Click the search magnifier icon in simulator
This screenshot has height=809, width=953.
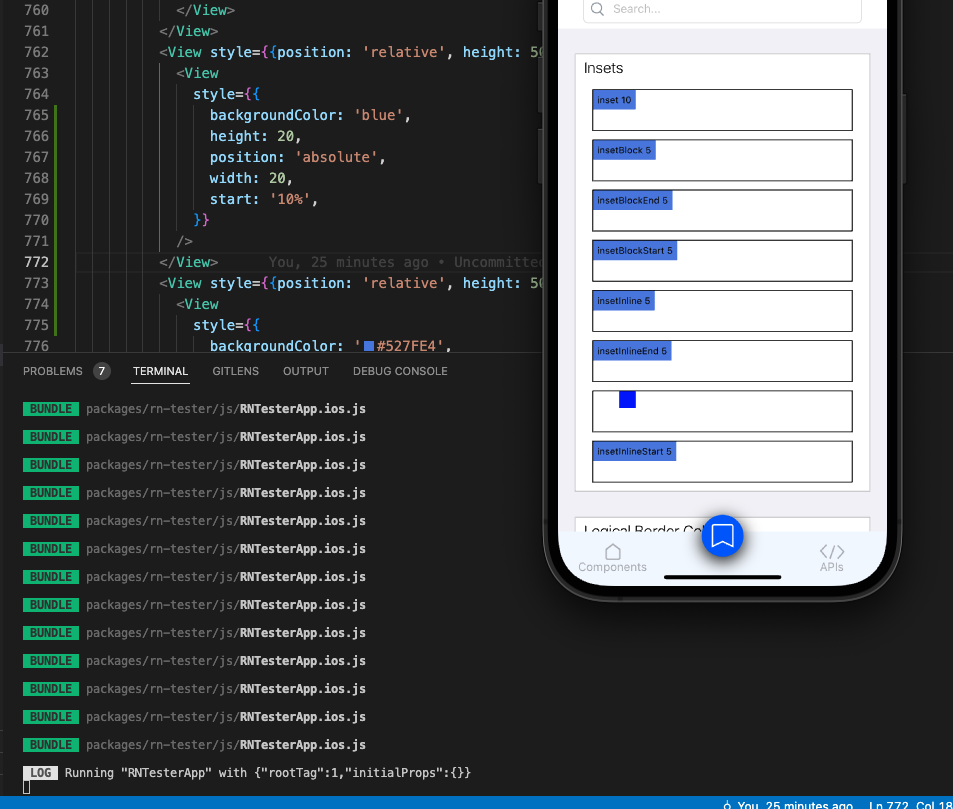click(x=597, y=9)
